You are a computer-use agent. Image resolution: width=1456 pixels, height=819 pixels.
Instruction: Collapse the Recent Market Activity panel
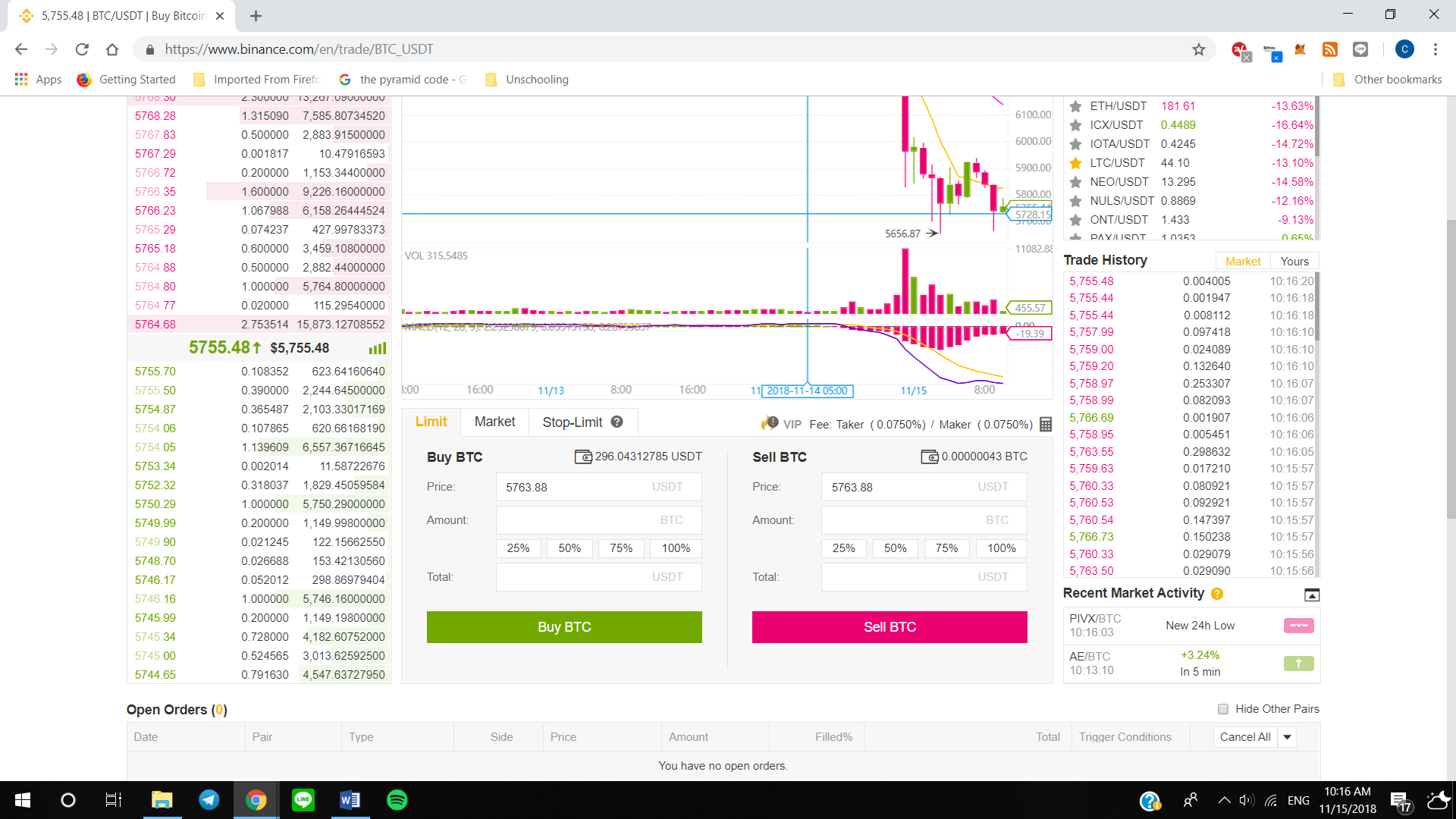(1311, 595)
